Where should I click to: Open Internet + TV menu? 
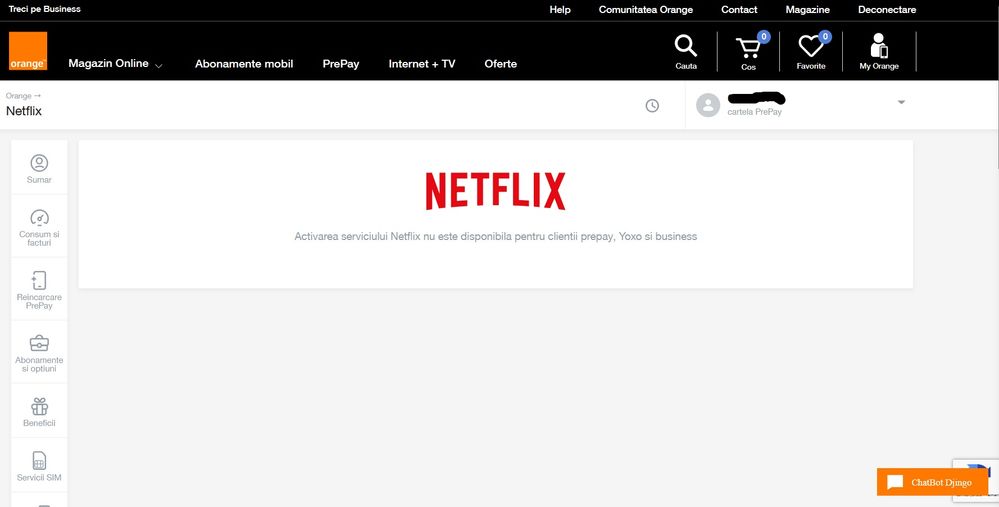tap(422, 64)
